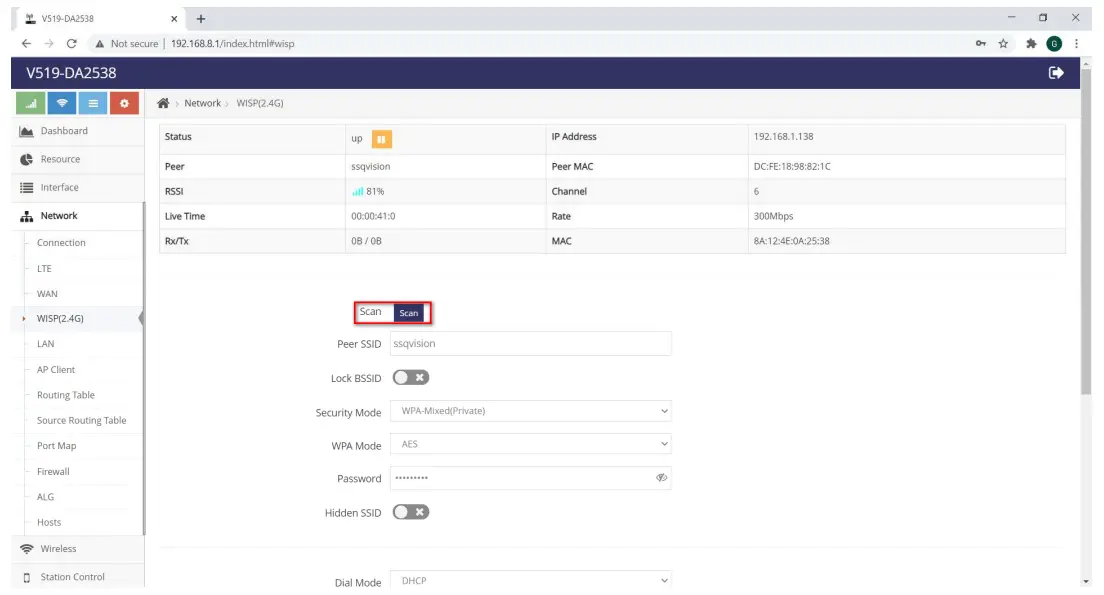Open a new browser tab
This screenshot has width=1104, height=595.
(x=201, y=19)
